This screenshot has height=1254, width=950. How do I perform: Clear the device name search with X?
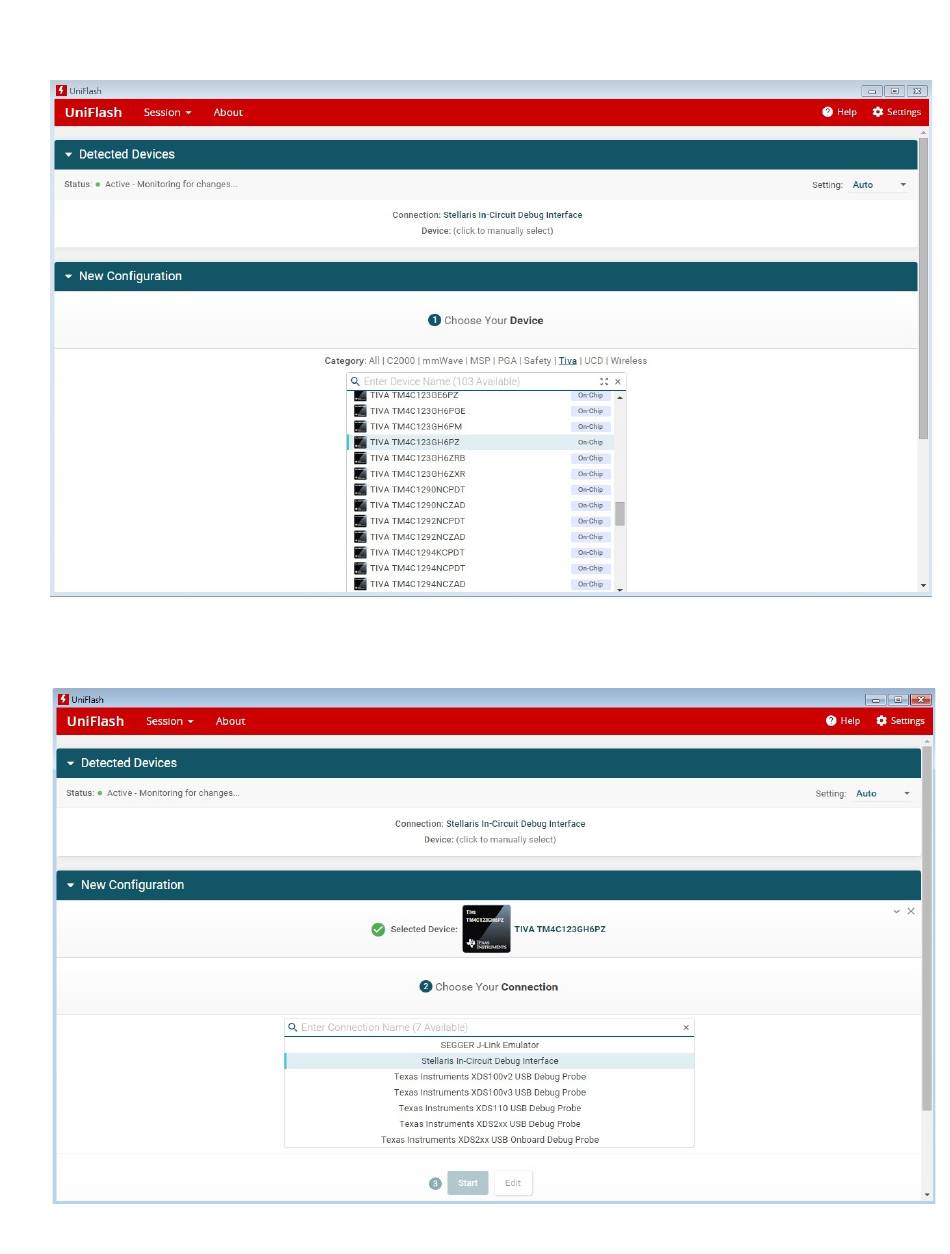pyautogui.click(x=618, y=382)
